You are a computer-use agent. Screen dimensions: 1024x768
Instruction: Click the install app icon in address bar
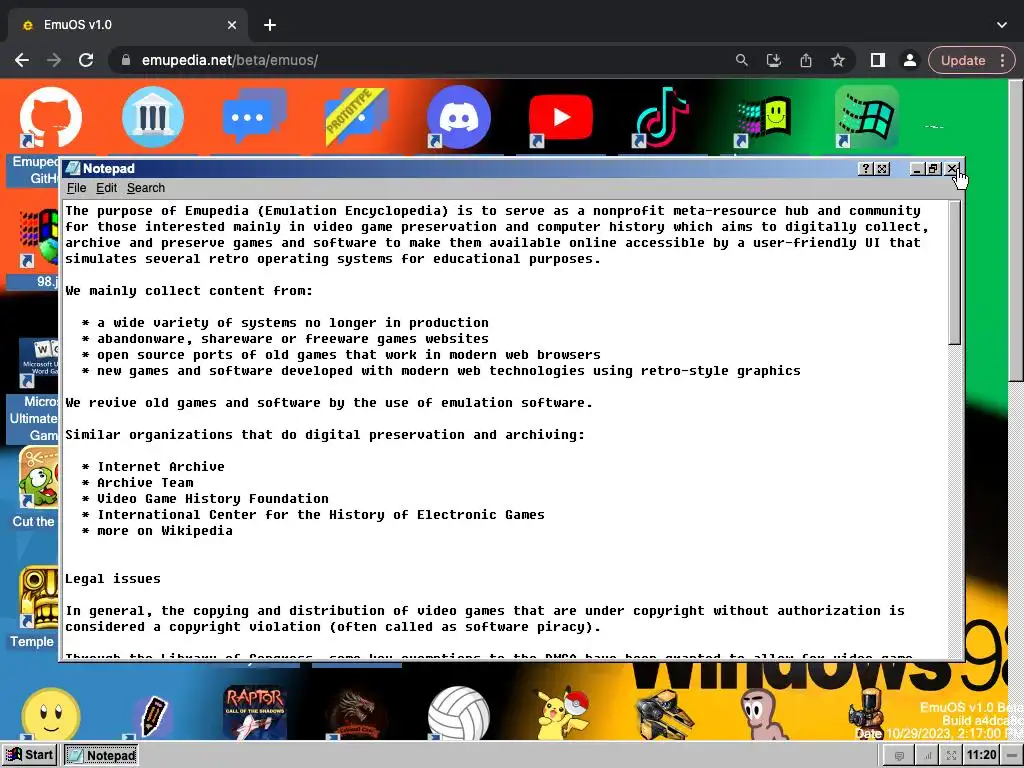pos(774,60)
